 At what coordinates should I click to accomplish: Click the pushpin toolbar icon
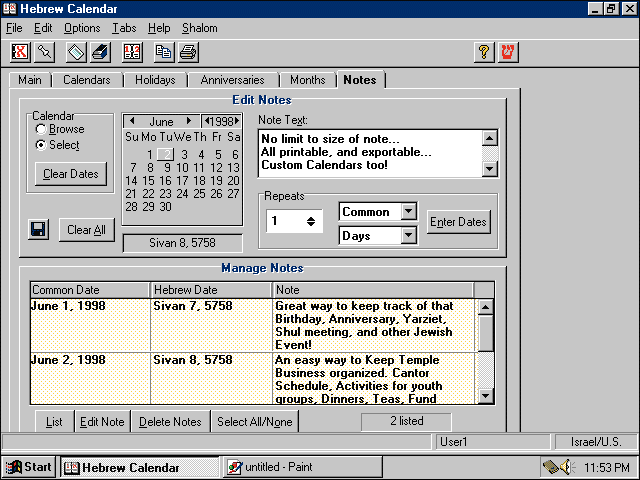click(44, 52)
